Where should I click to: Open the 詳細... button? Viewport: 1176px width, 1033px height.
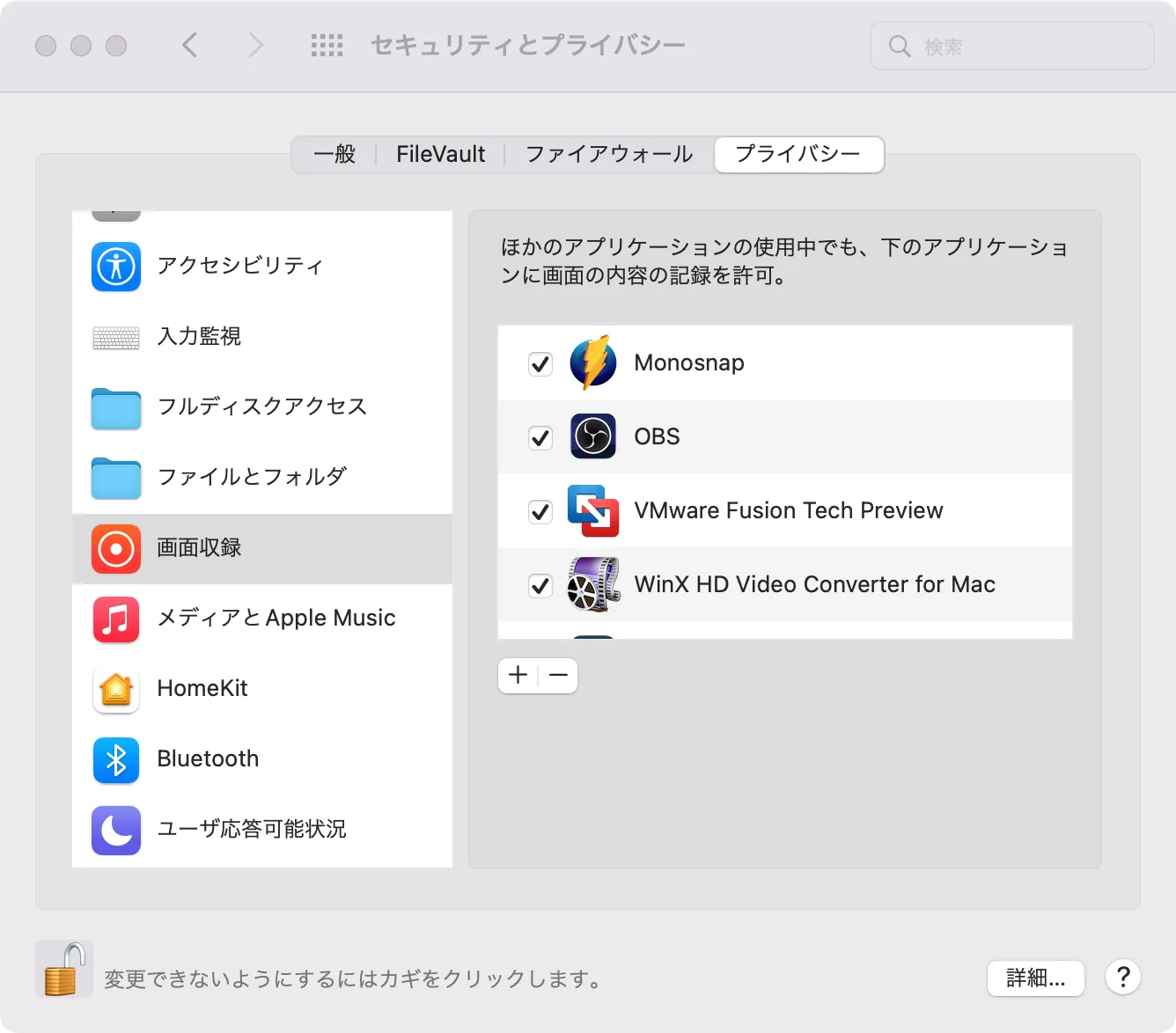pyautogui.click(x=1036, y=978)
